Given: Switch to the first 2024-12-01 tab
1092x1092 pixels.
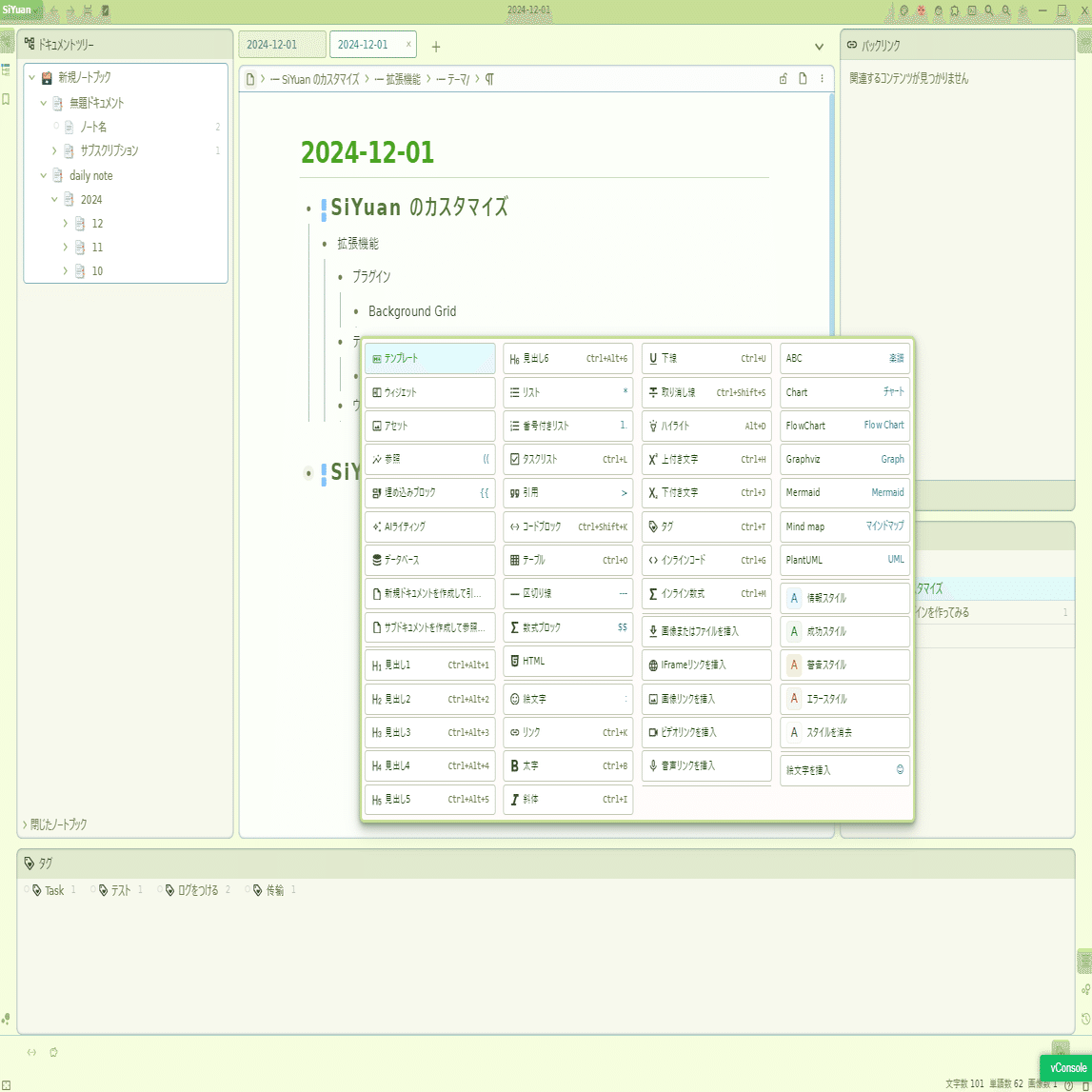Looking at the screenshot, I should (x=282, y=45).
